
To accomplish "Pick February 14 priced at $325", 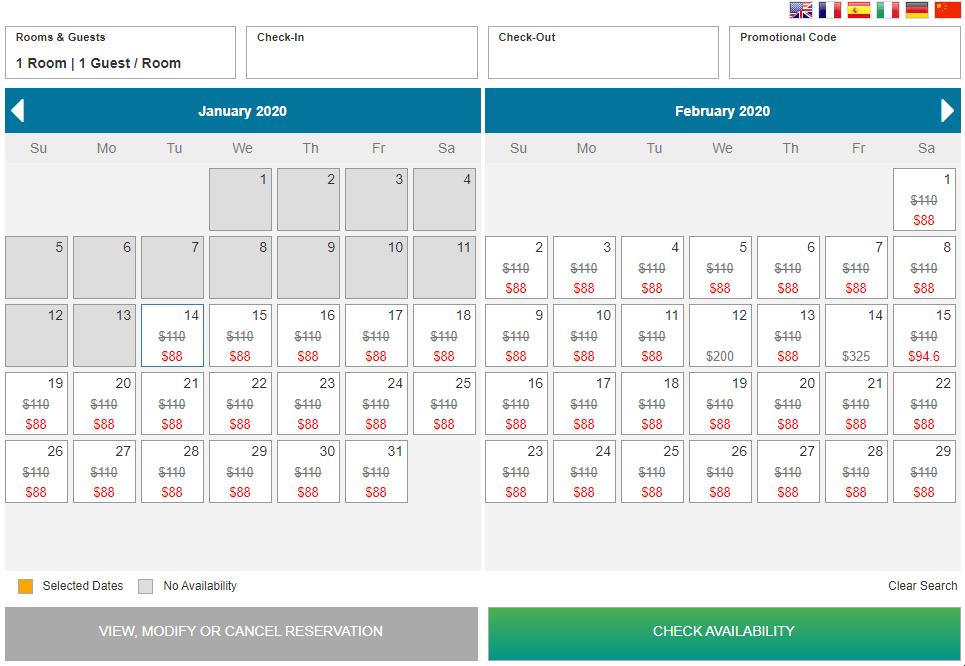I will 856,336.
